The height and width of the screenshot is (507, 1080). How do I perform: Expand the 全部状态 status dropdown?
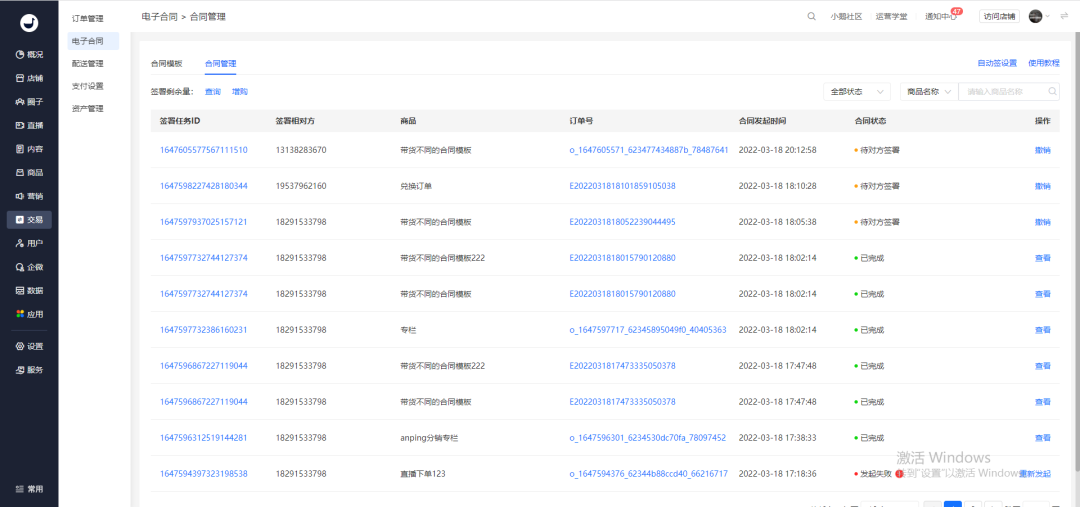click(857, 92)
